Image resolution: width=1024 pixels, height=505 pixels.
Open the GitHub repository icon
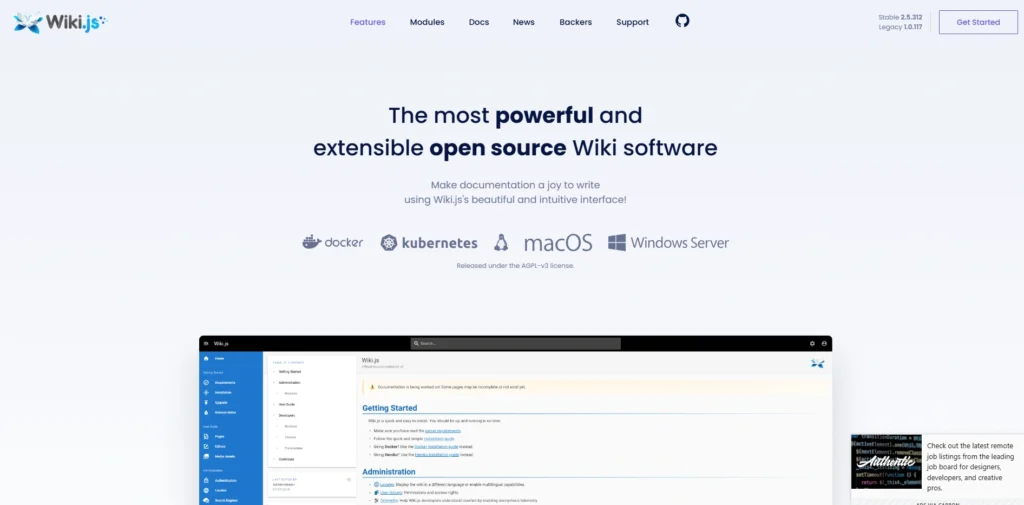682,21
